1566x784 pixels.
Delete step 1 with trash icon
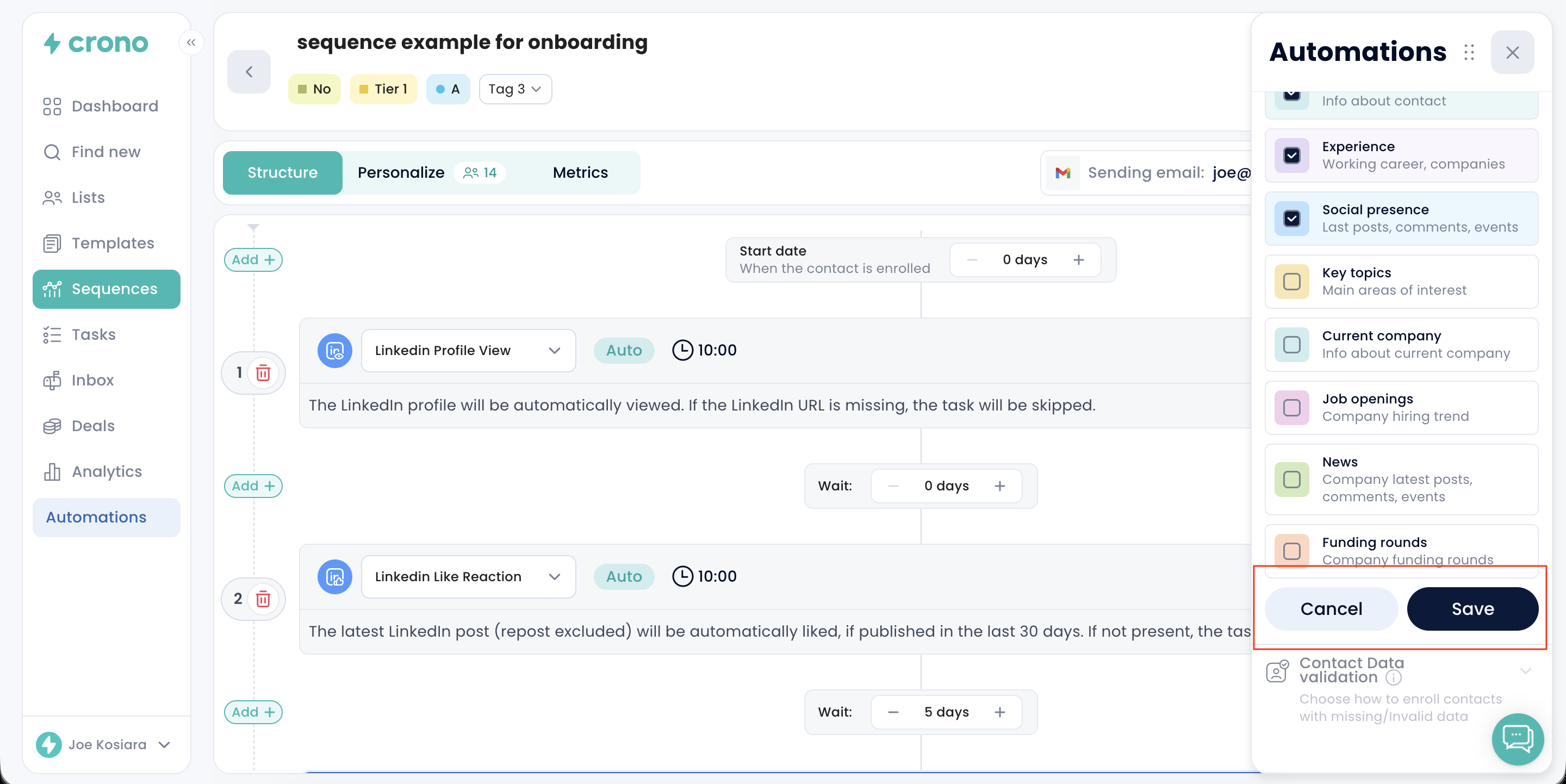click(x=263, y=372)
